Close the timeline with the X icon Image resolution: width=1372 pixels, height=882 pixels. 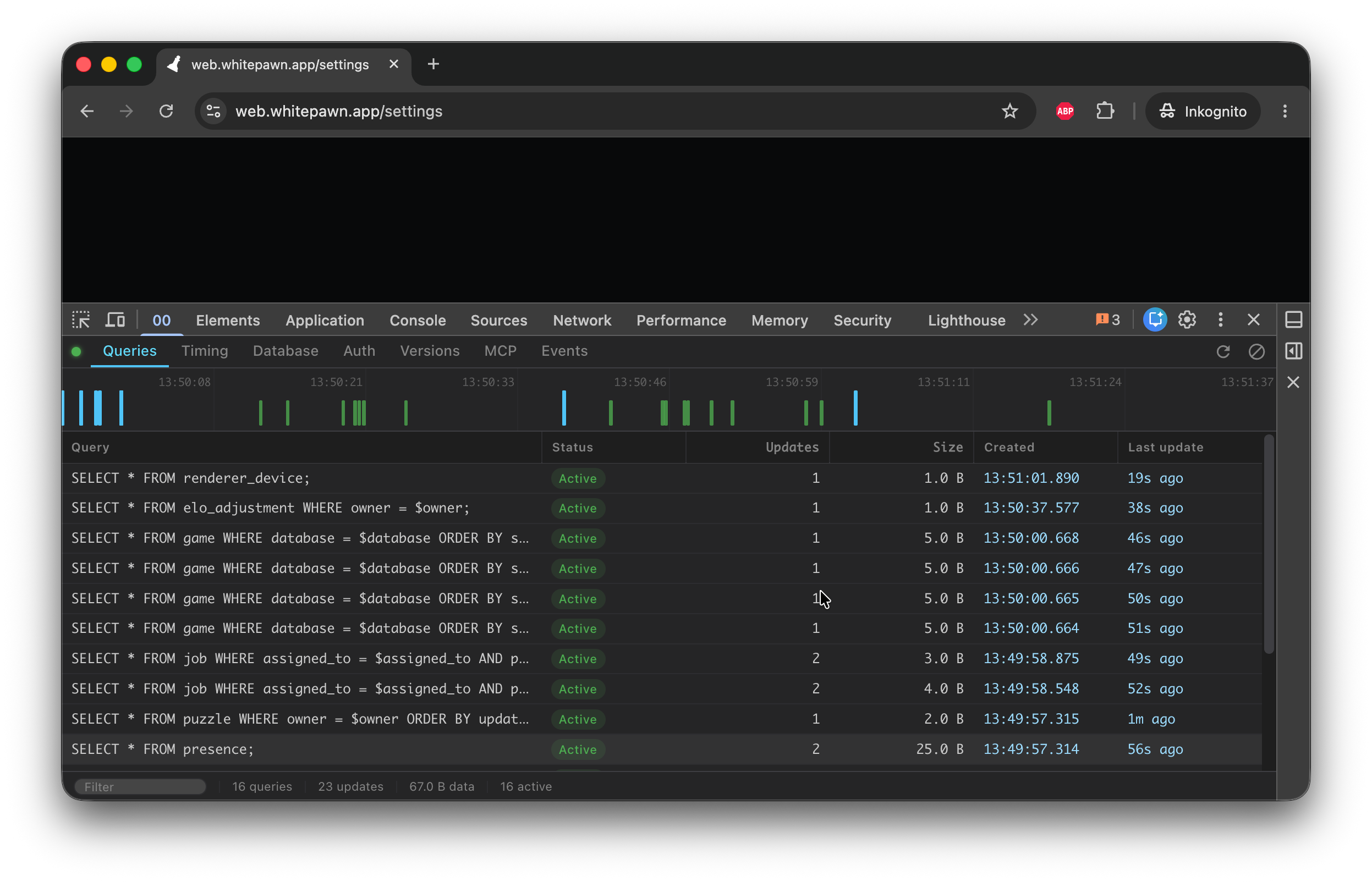pos(1292,382)
